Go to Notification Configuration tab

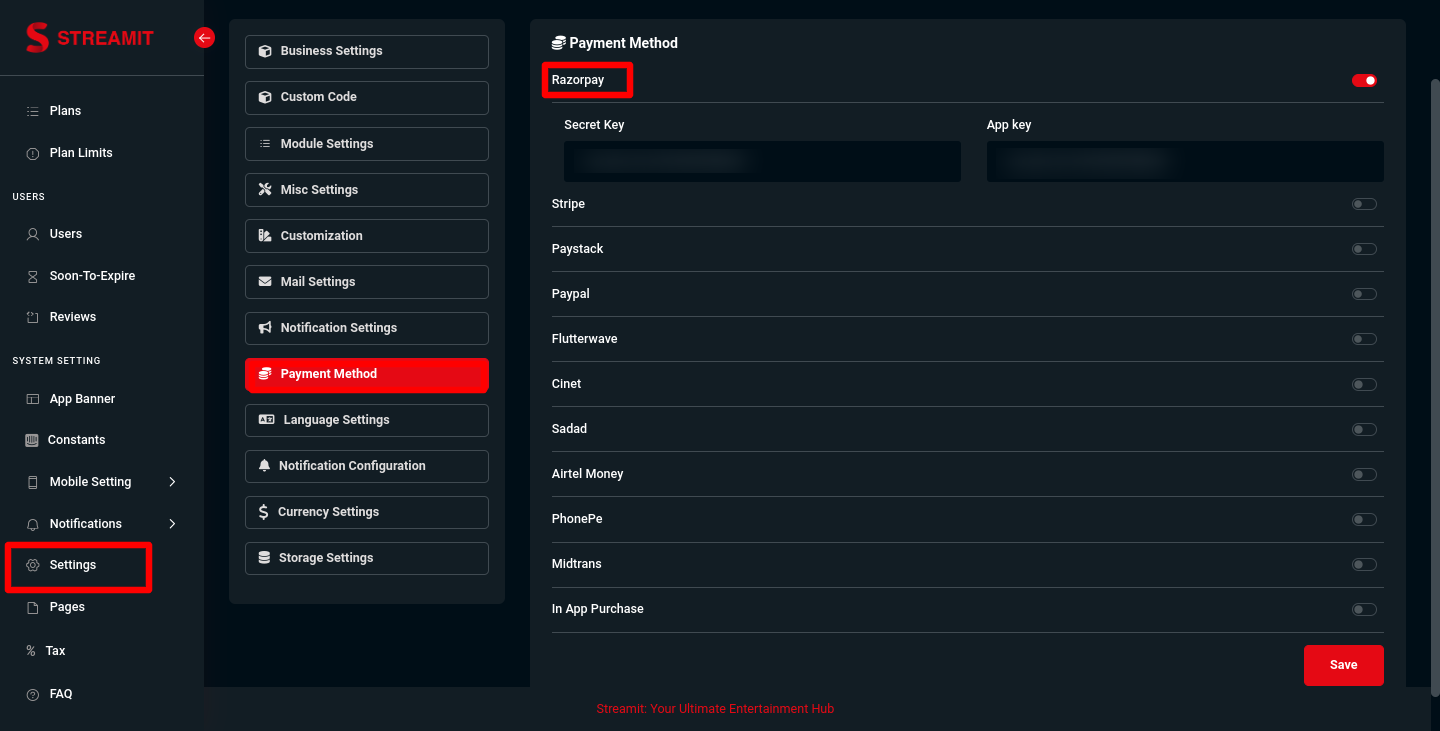pyautogui.click(x=367, y=466)
